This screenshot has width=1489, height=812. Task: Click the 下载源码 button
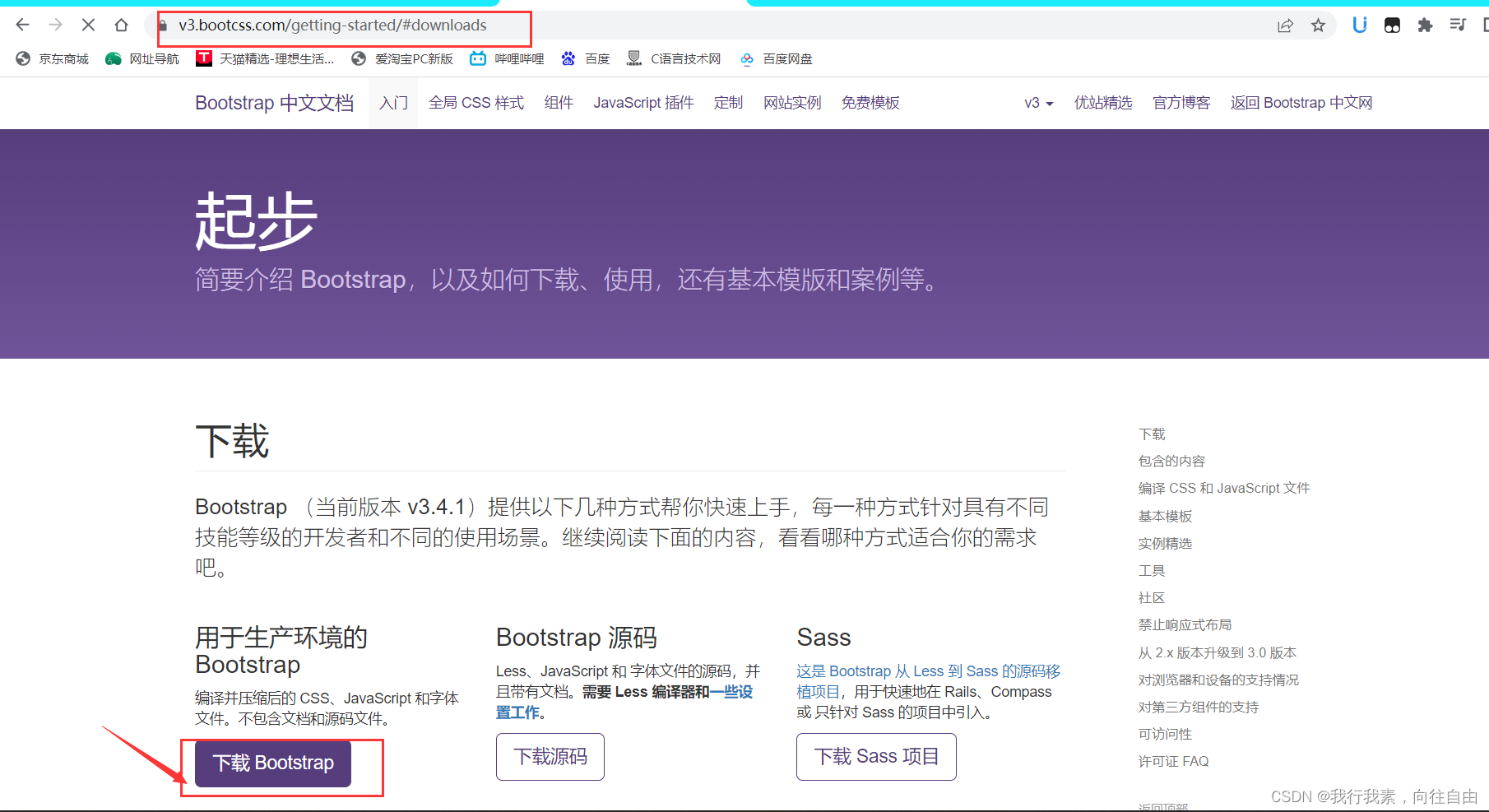(550, 756)
